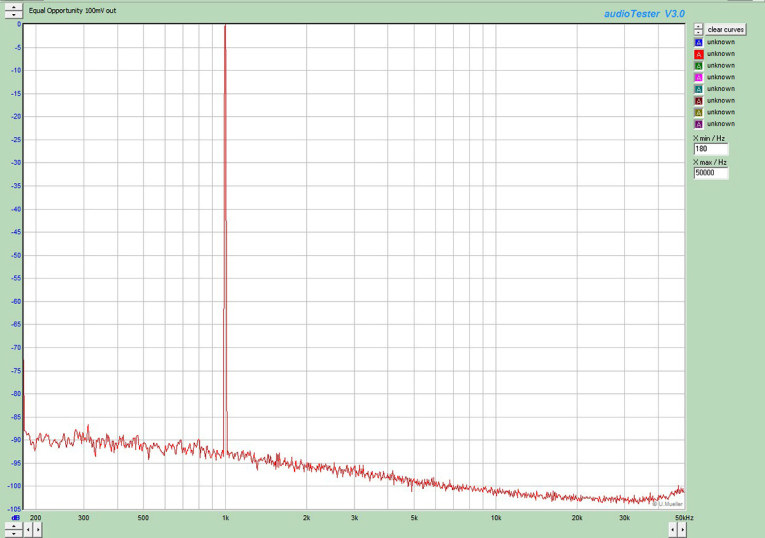Viewport: 765px width, 538px height.
Task: Click down arrow of bottom-left dB stepper
Action: coord(14,533)
